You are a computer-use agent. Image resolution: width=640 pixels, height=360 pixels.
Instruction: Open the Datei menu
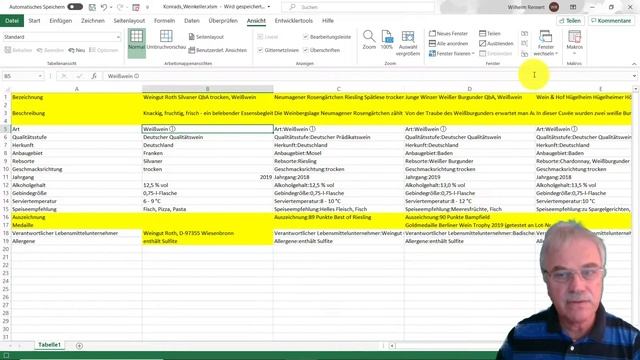coord(12,20)
